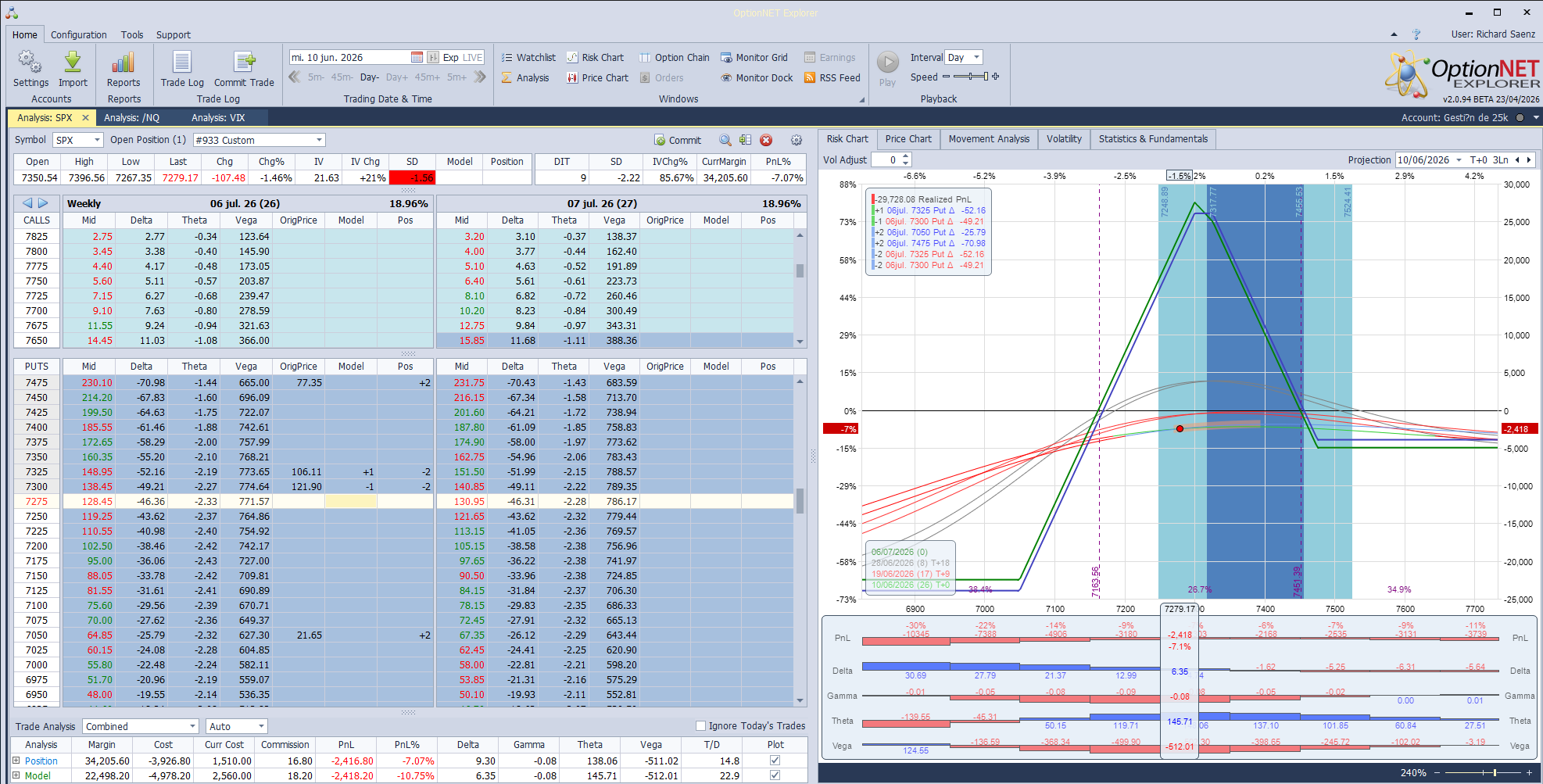
Task: Jump back one day with Day- button
Action: point(370,77)
